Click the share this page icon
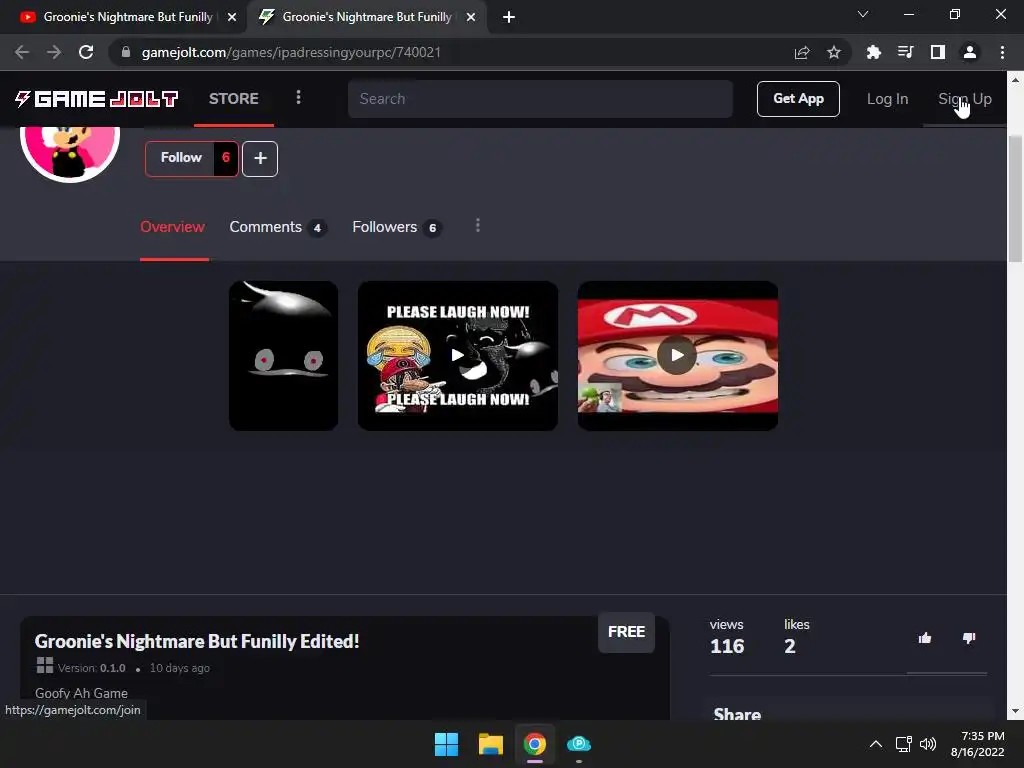1024x768 pixels. pyautogui.click(x=802, y=52)
